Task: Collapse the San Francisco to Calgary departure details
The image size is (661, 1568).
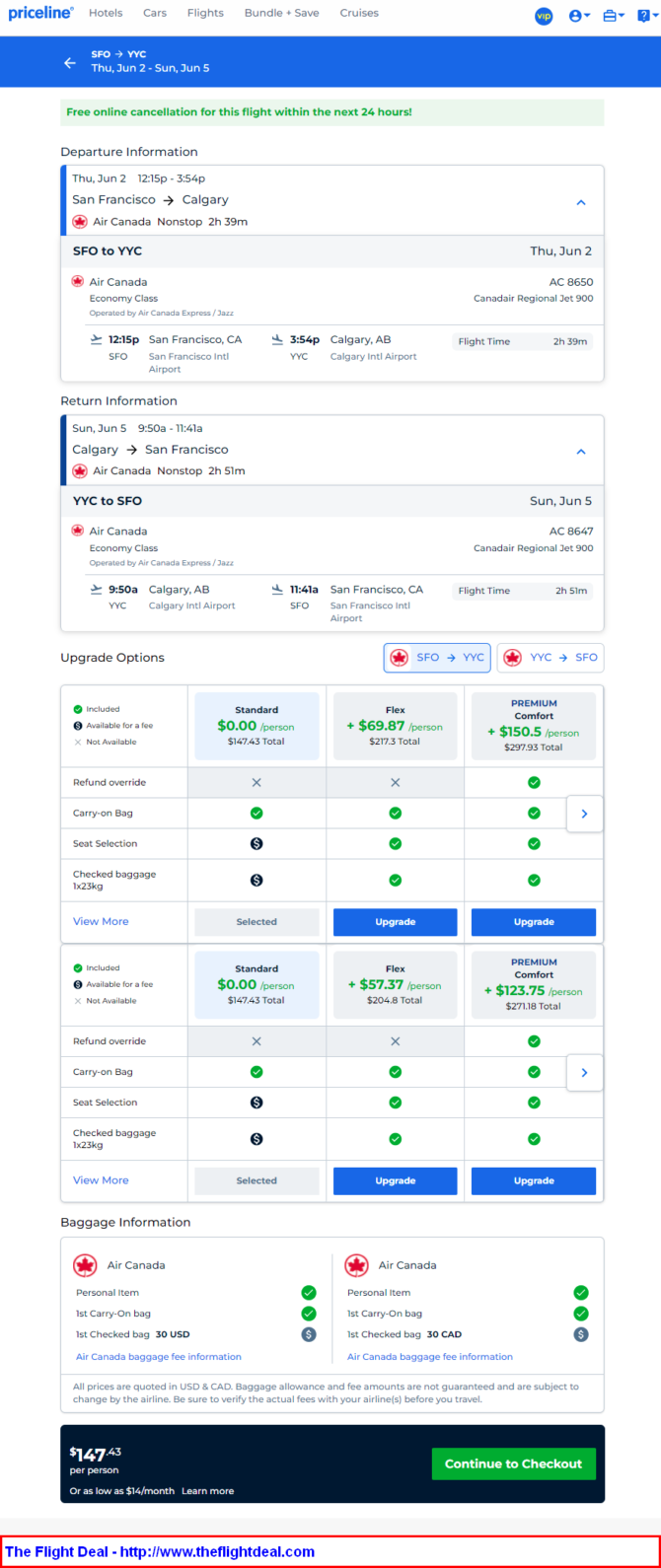Action: (x=581, y=202)
